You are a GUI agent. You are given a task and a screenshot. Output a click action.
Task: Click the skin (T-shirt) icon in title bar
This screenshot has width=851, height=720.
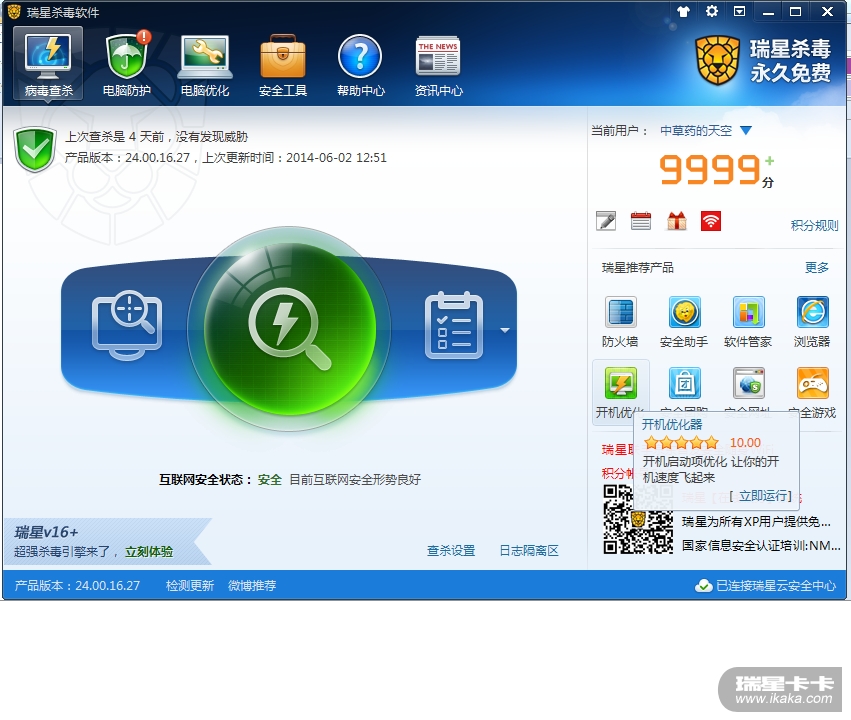pyautogui.click(x=683, y=11)
